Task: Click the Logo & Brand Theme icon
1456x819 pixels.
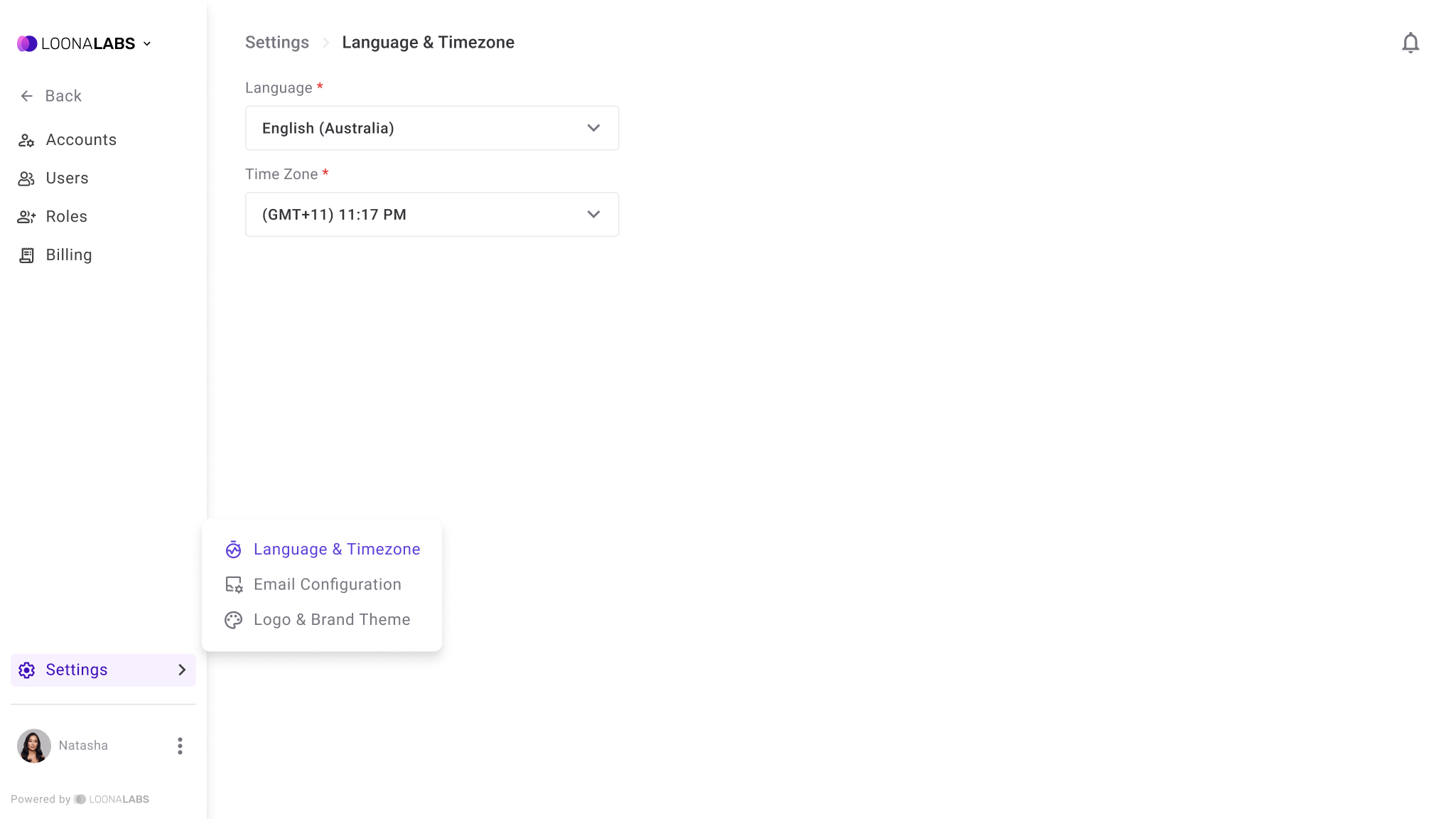Action: coord(233,619)
